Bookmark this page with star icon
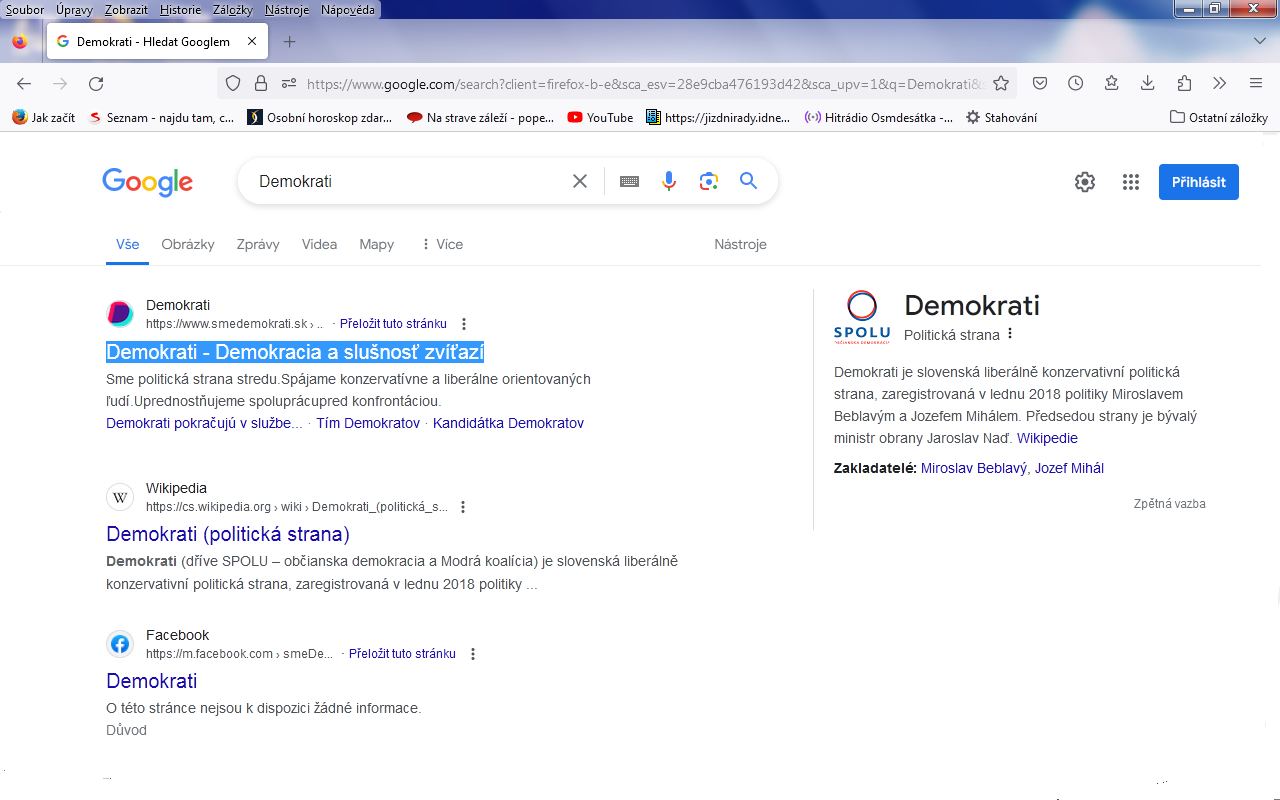The image size is (1280, 800). (1000, 84)
